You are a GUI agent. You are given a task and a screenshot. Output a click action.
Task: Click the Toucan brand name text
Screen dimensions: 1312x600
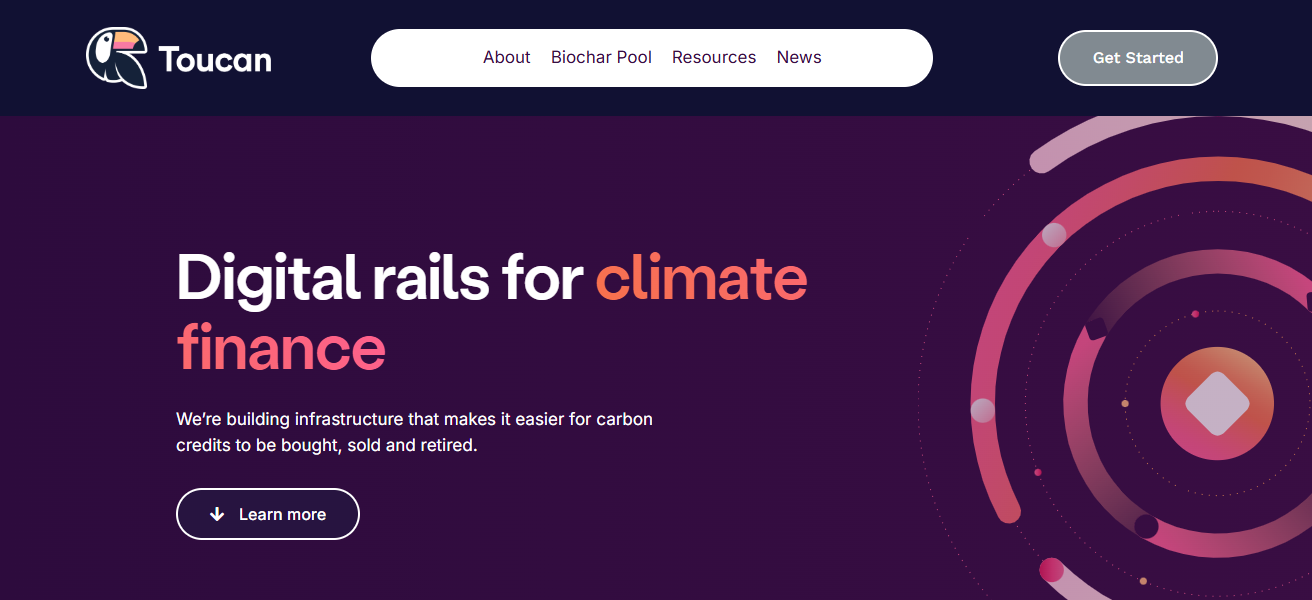click(x=215, y=59)
